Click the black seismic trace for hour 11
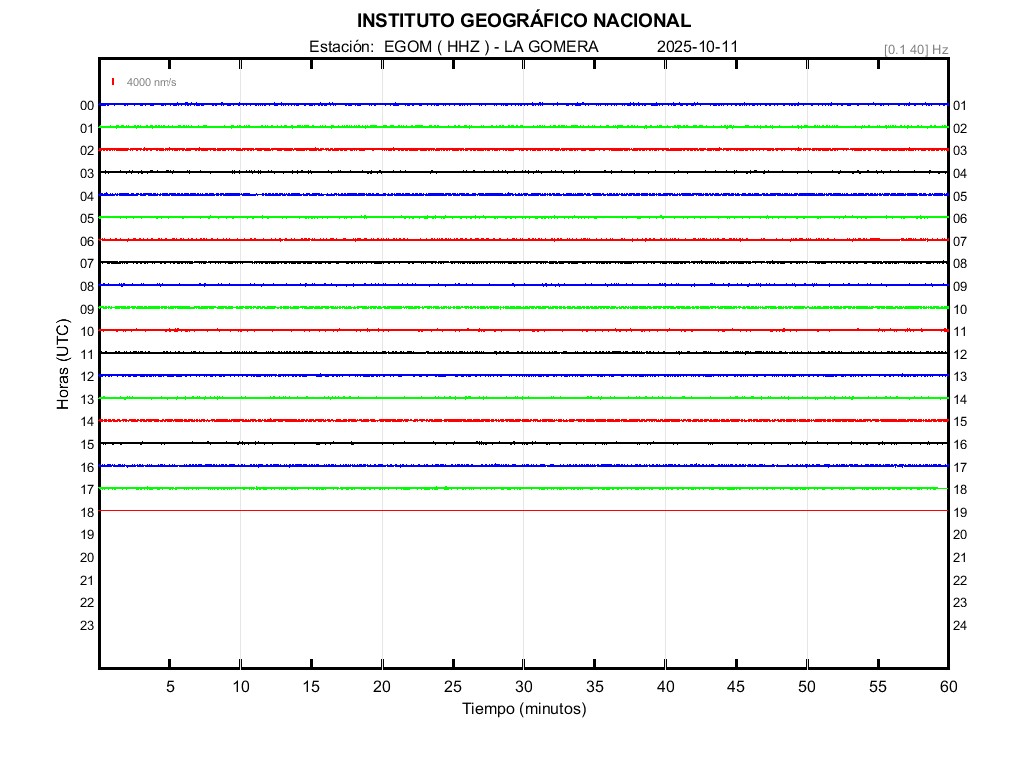 [523, 352]
